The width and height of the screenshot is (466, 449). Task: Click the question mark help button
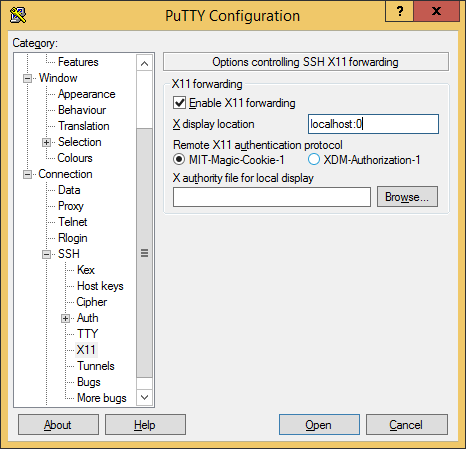click(399, 11)
